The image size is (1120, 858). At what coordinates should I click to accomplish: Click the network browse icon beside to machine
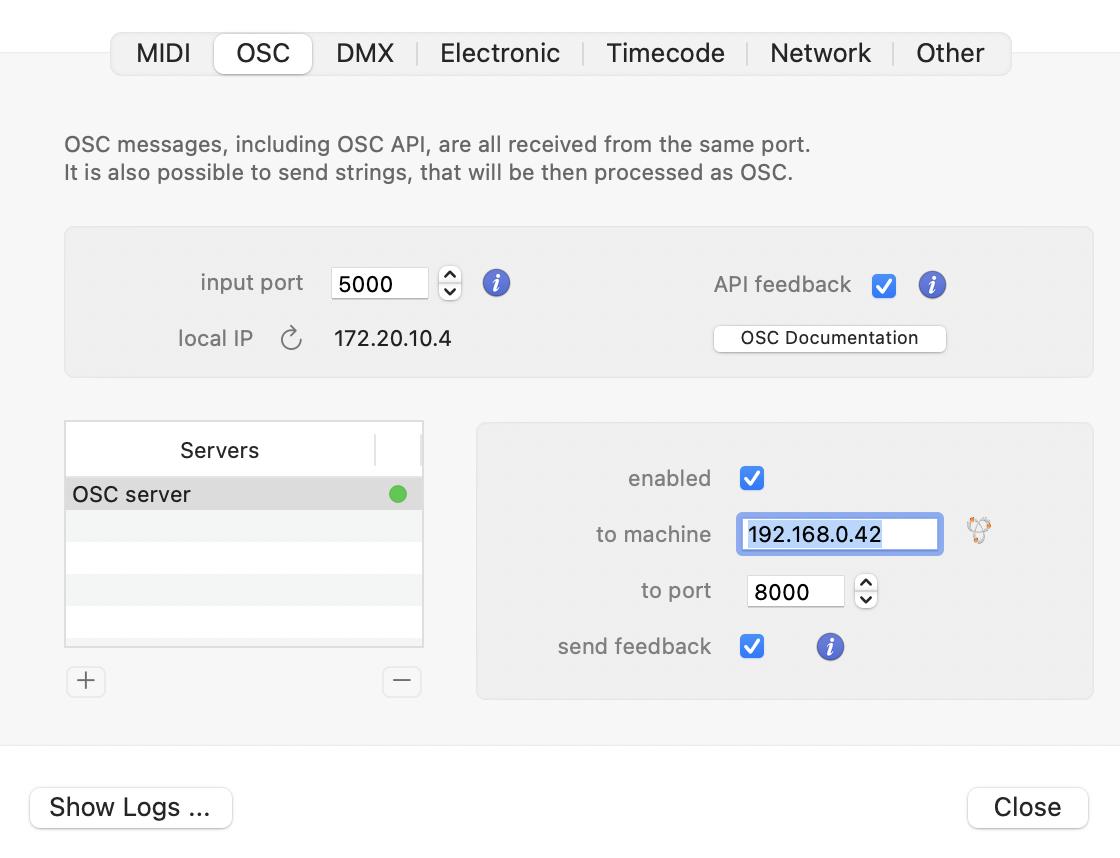[x=979, y=530]
